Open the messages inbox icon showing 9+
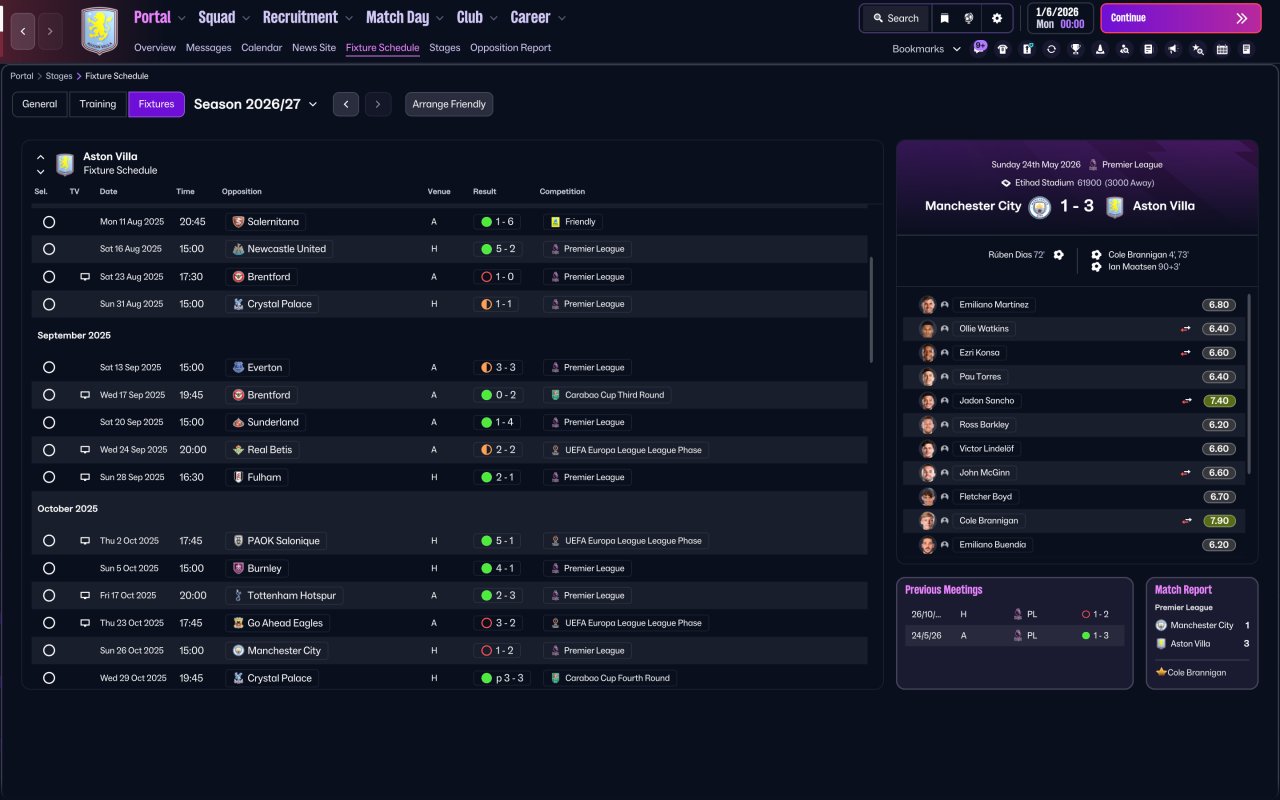 tap(979, 48)
